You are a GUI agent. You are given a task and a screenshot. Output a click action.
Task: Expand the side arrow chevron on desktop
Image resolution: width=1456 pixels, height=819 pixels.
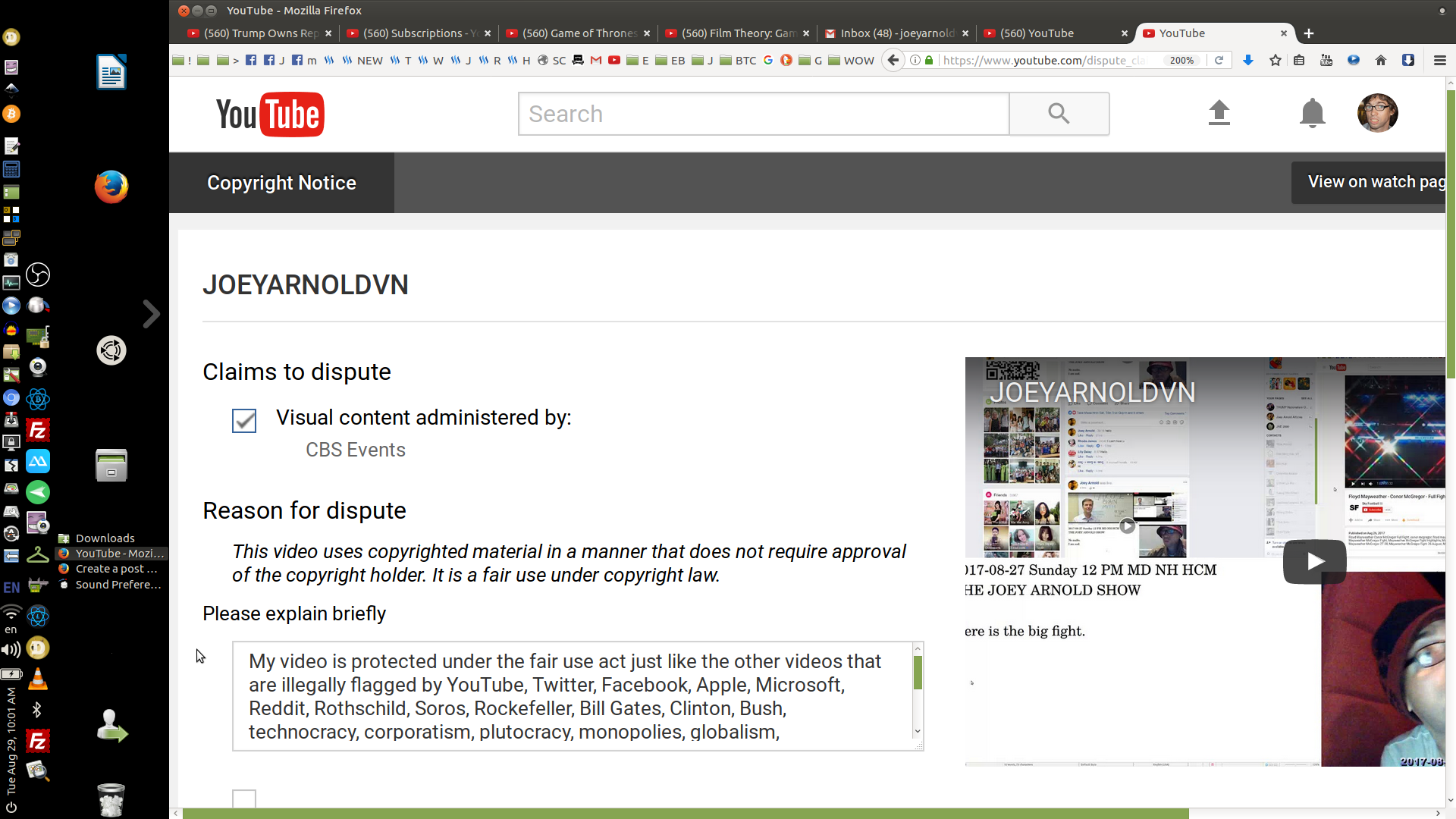point(151,313)
